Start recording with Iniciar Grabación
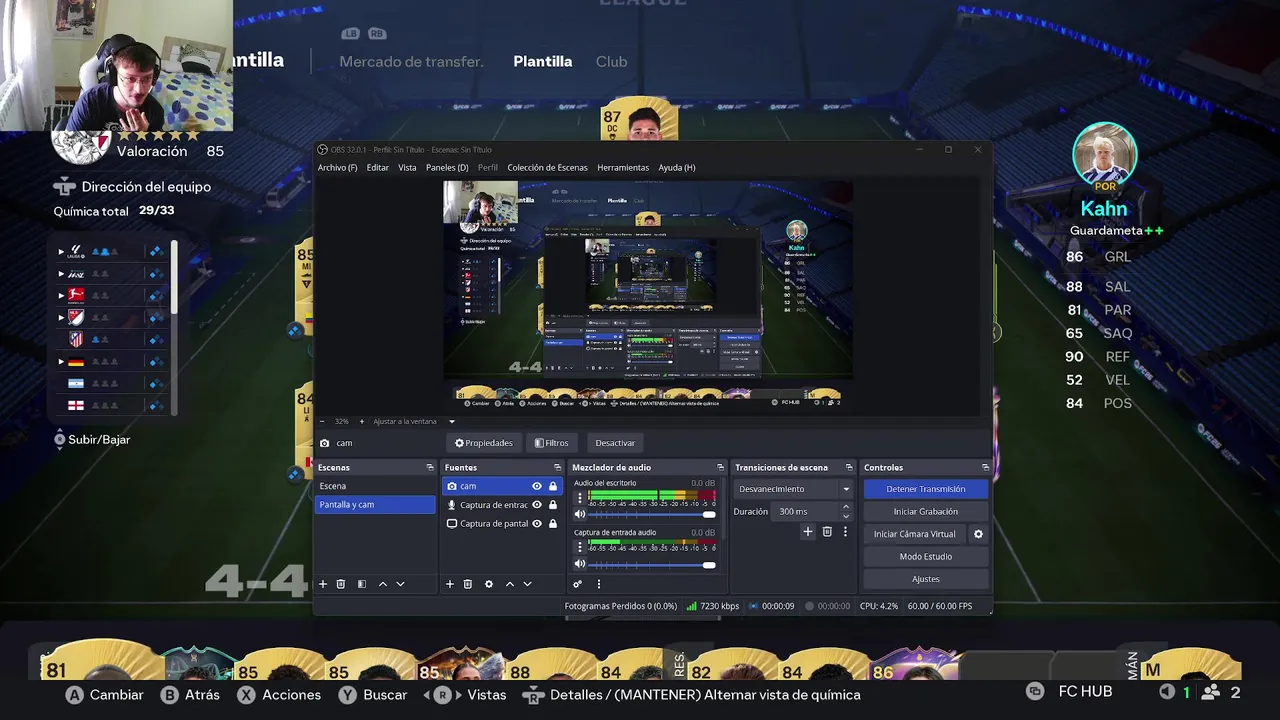The width and height of the screenshot is (1280, 720). tap(925, 511)
